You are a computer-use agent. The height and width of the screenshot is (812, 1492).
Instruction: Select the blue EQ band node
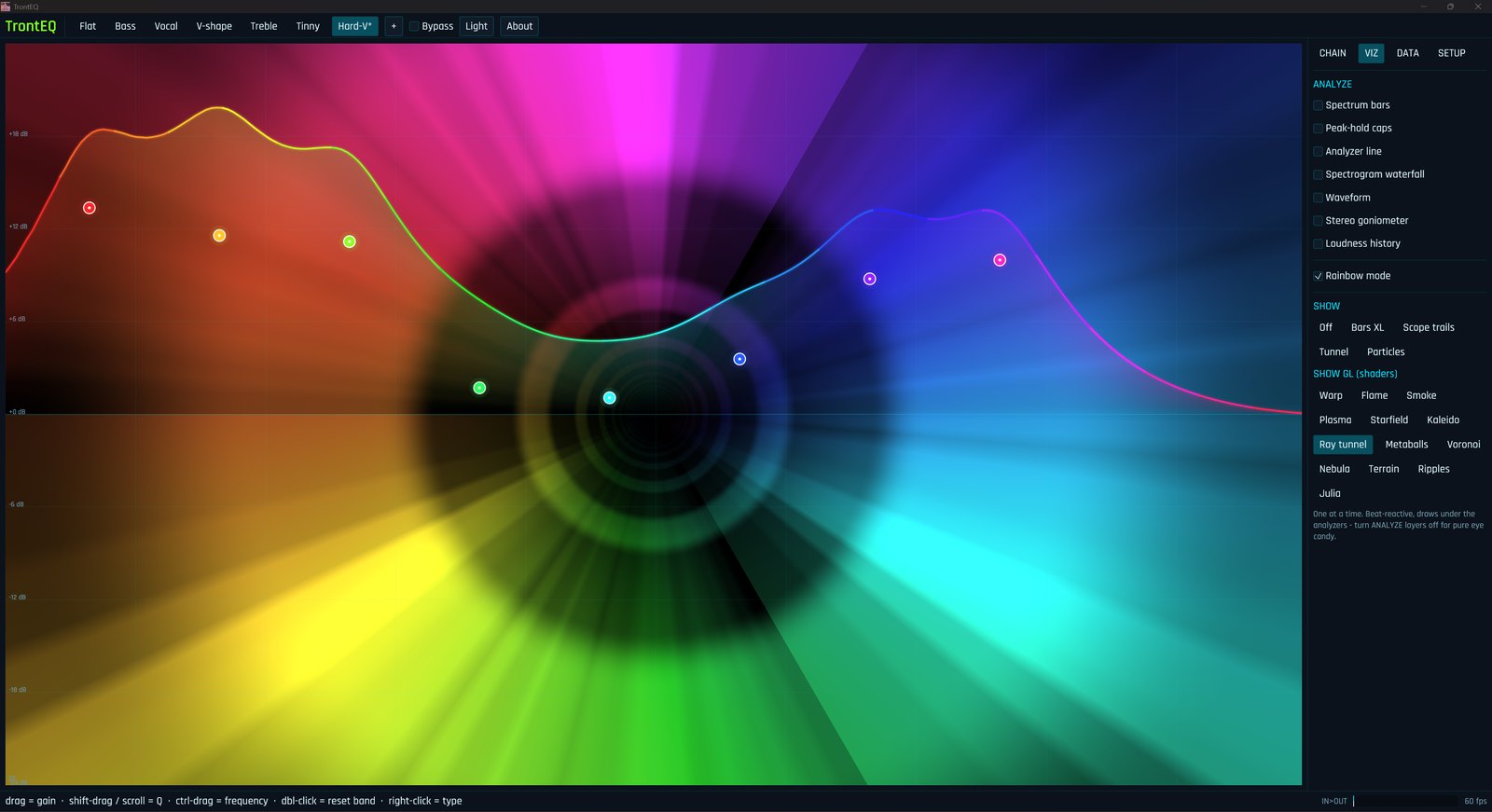click(739, 359)
